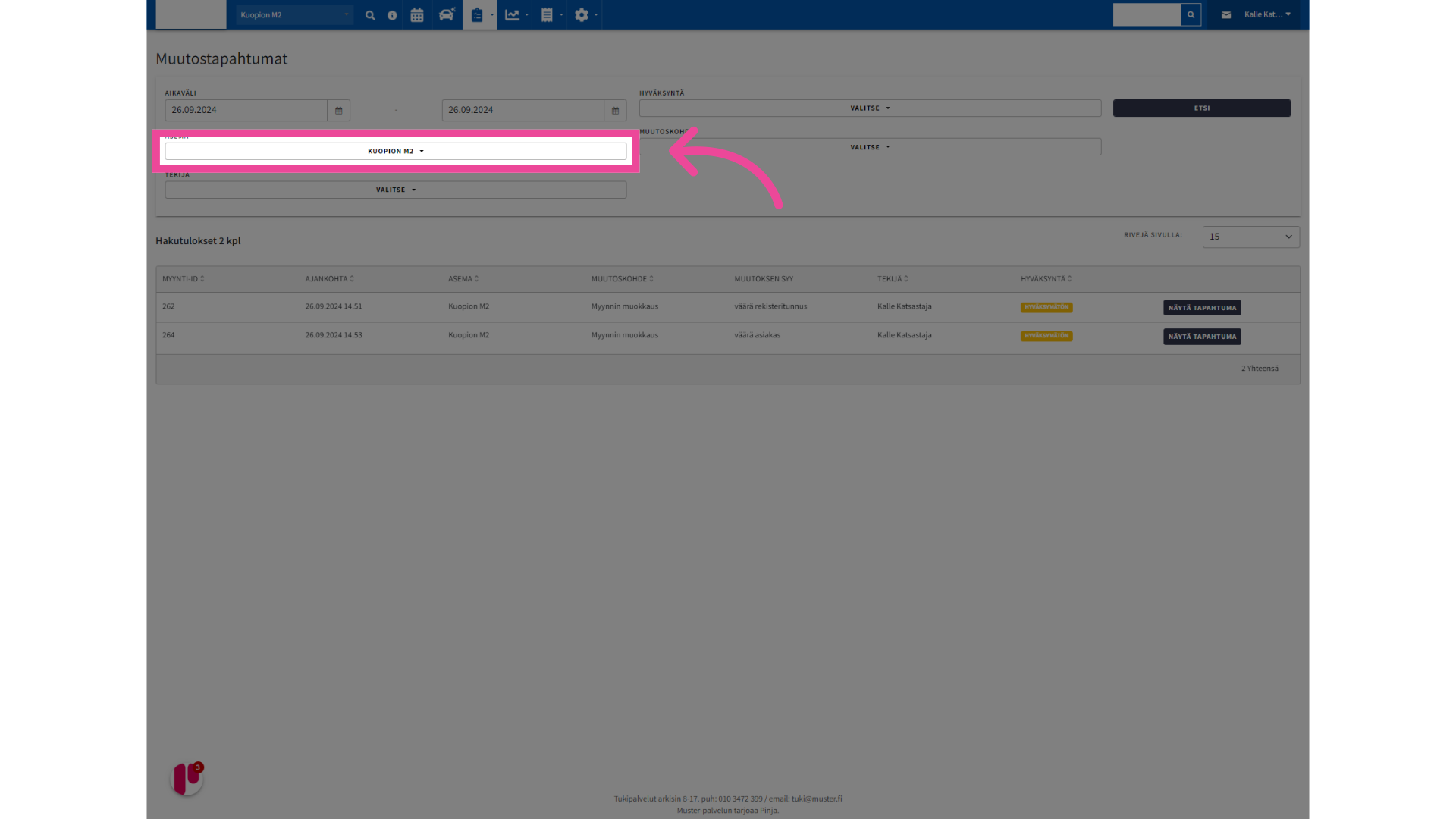Image resolution: width=1456 pixels, height=819 pixels.
Task: Open the chat widget in bottom left
Action: pyautogui.click(x=187, y=778)
